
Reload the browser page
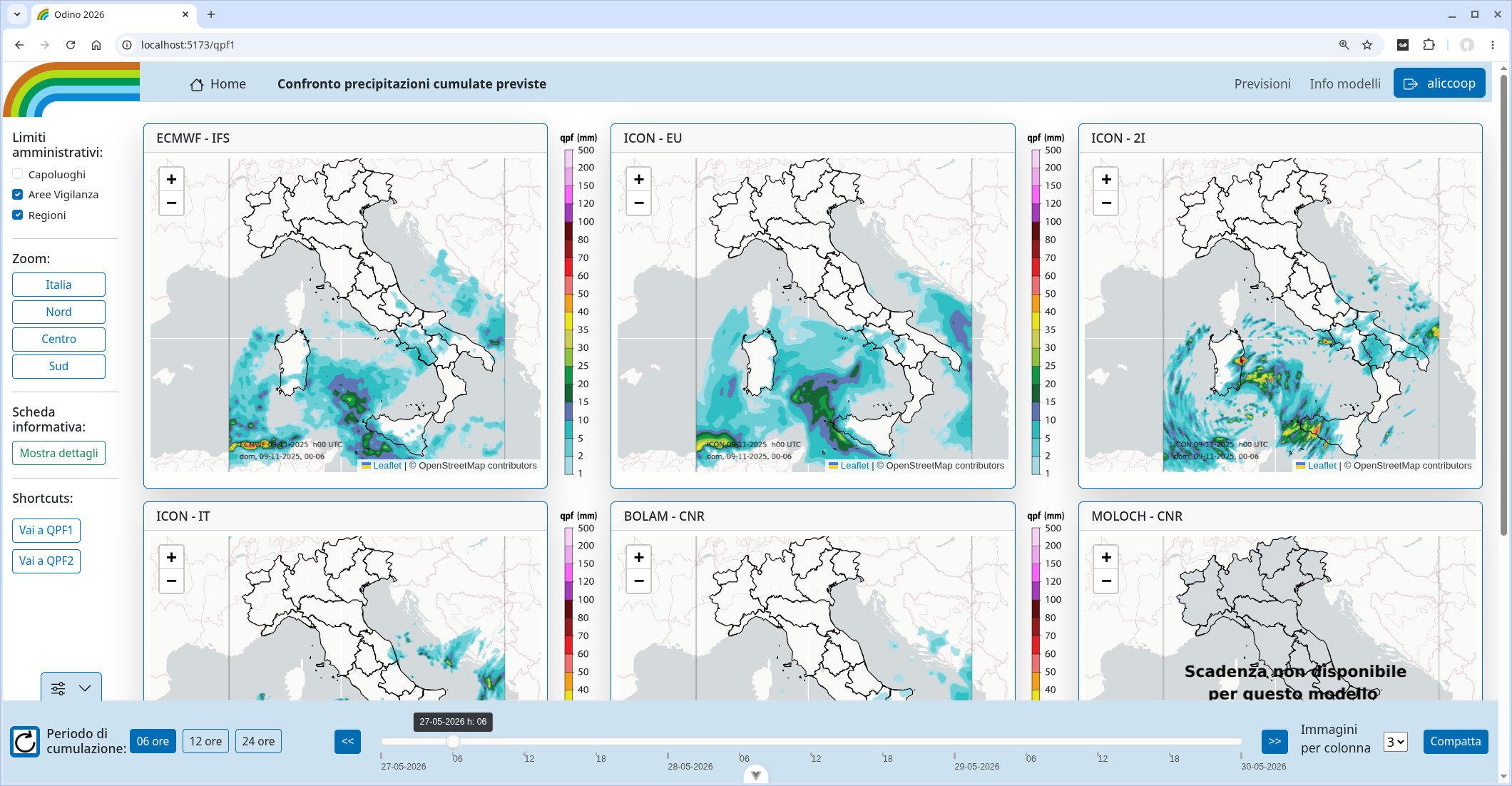71,45
